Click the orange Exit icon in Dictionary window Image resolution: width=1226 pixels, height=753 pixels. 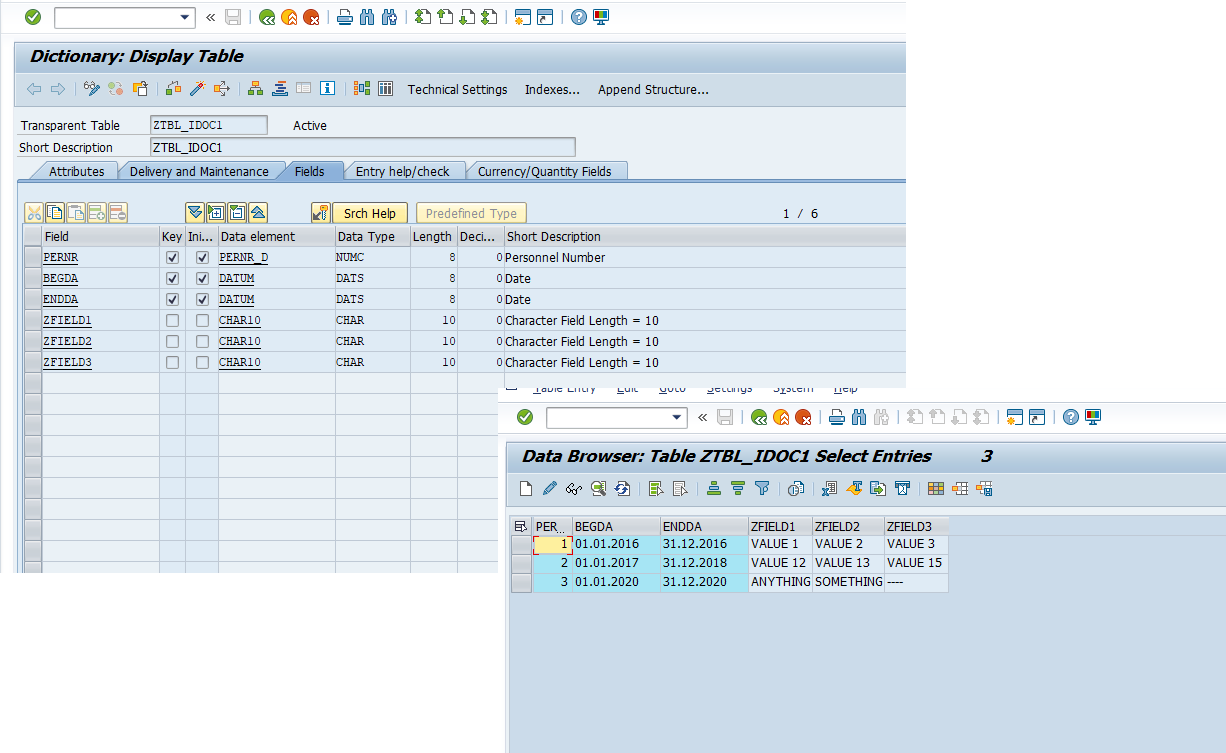click(x=289, y=17)
